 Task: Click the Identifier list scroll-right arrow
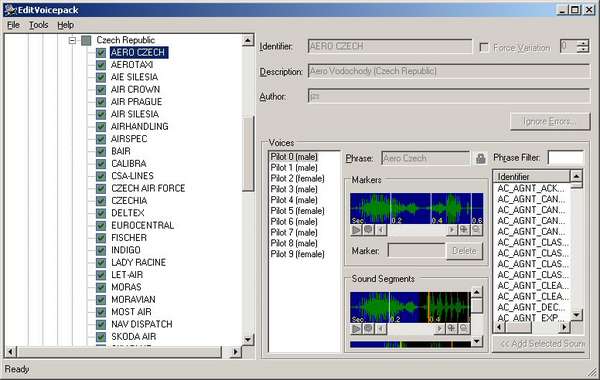[564, 327]
